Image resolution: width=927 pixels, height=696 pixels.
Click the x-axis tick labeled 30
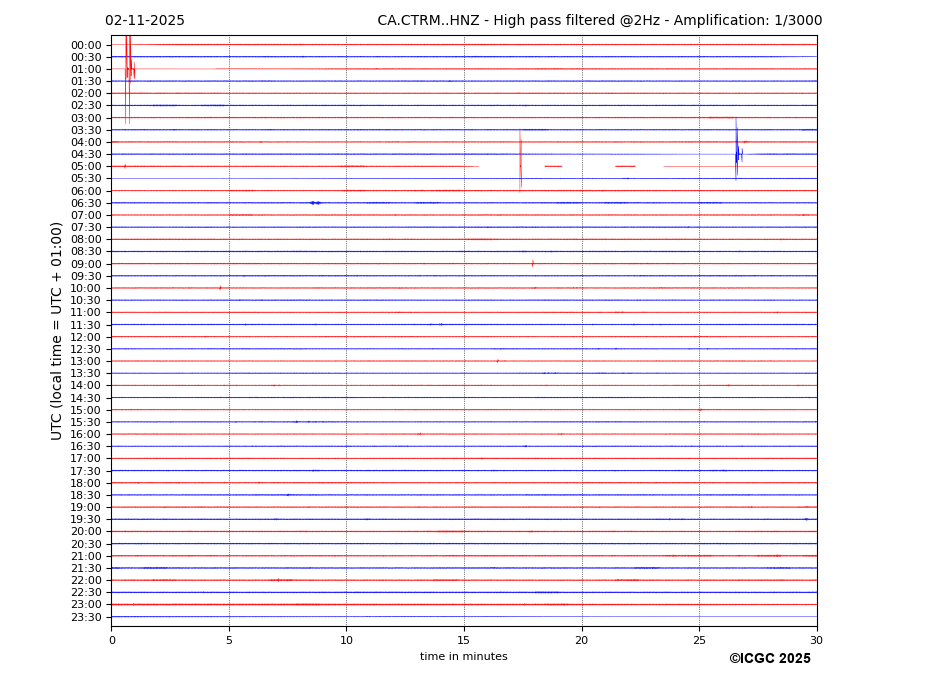816,640
